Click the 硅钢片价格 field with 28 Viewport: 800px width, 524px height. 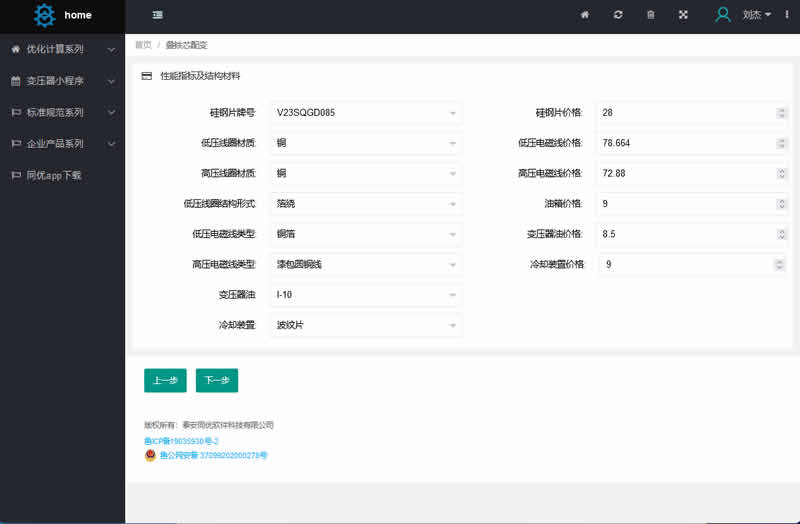[692, 113]
